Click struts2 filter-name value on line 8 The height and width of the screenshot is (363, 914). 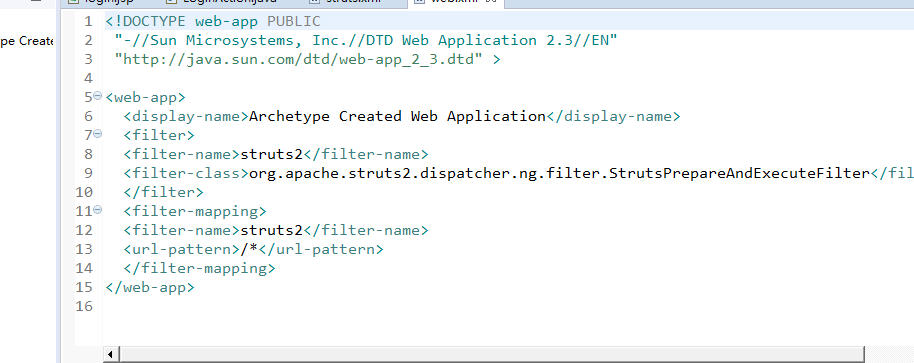coord(272,154)
